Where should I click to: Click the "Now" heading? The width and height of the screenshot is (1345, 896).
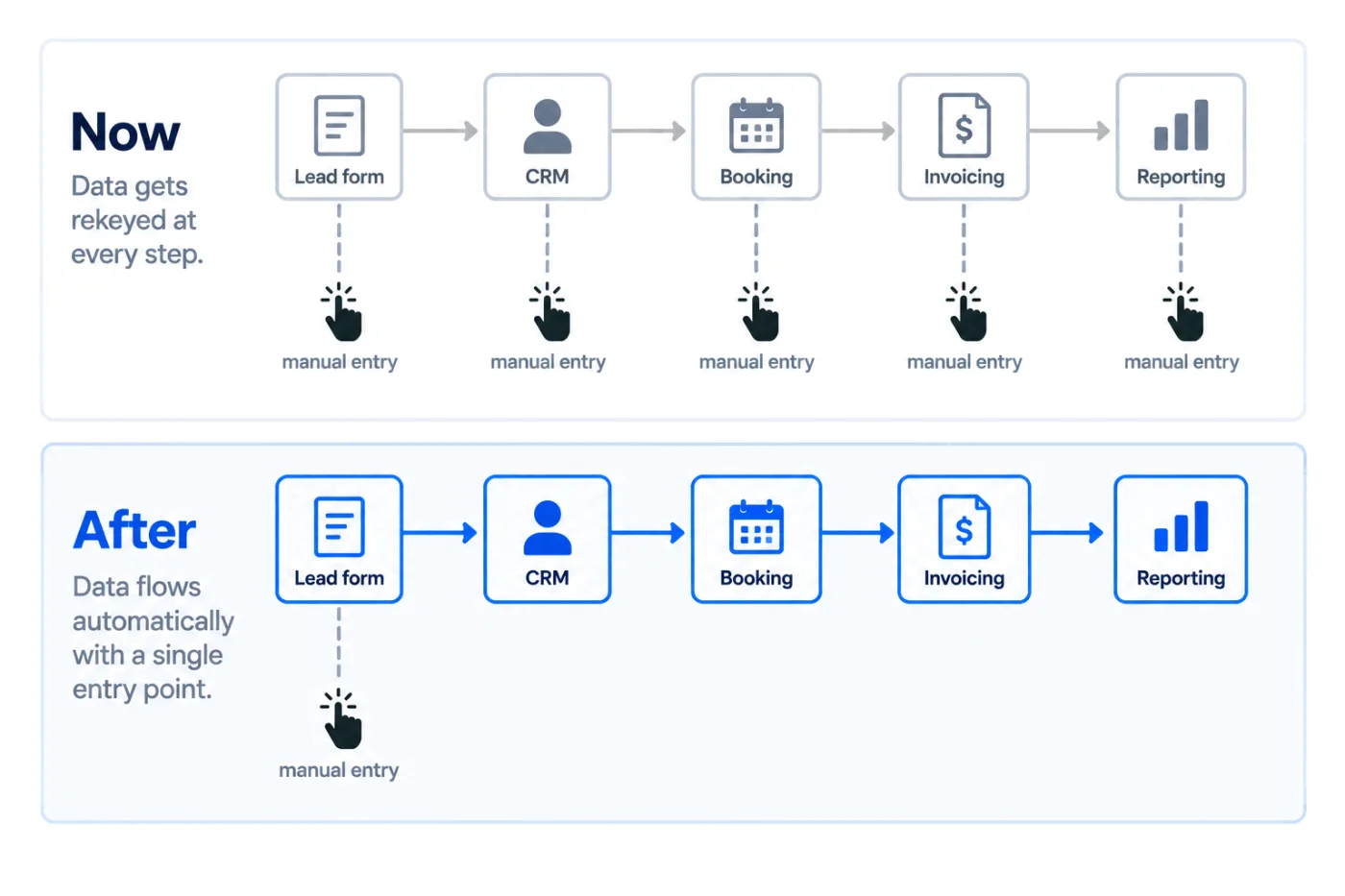[126, 133]
